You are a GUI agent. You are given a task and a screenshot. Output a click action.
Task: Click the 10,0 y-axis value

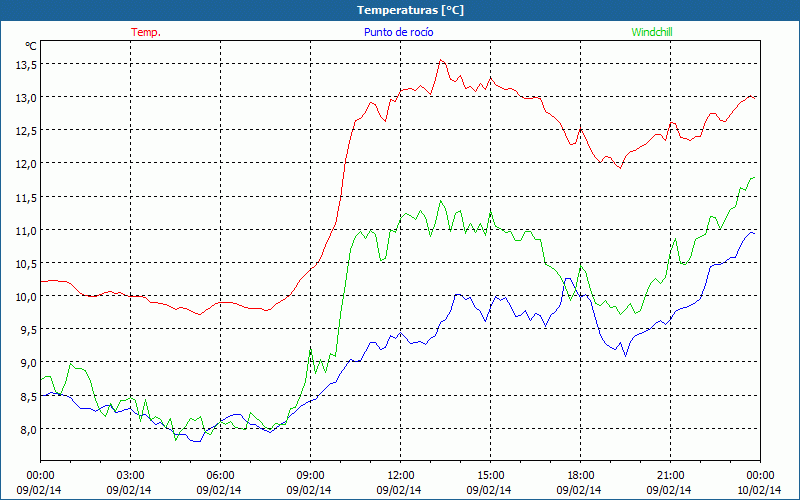point(26,296)
